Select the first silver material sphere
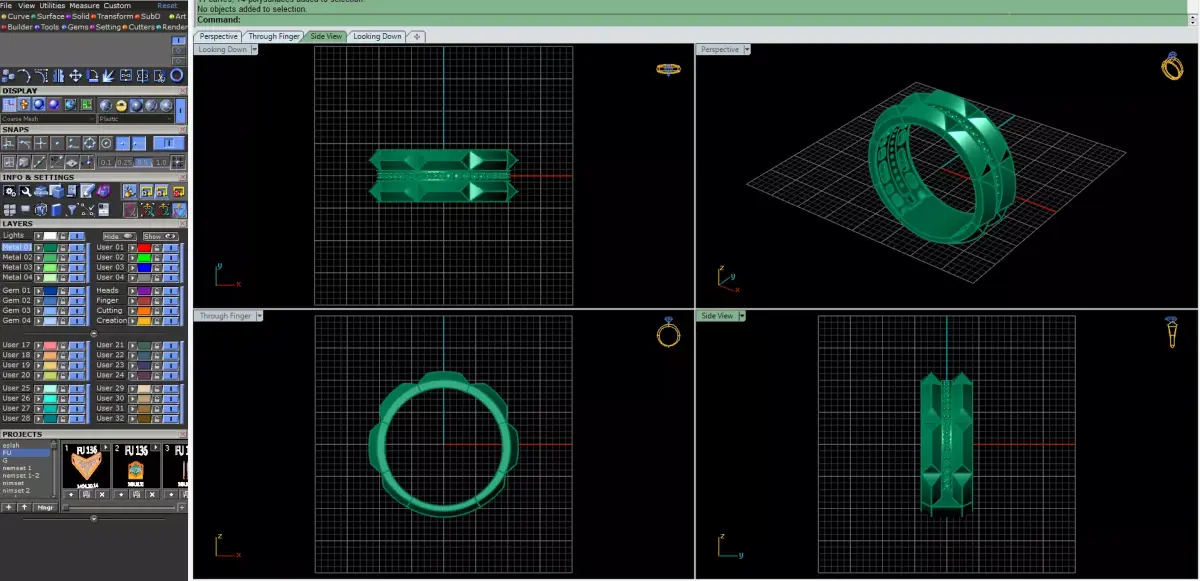Screen dimensions: 1200x581 [x=105, y=105]
